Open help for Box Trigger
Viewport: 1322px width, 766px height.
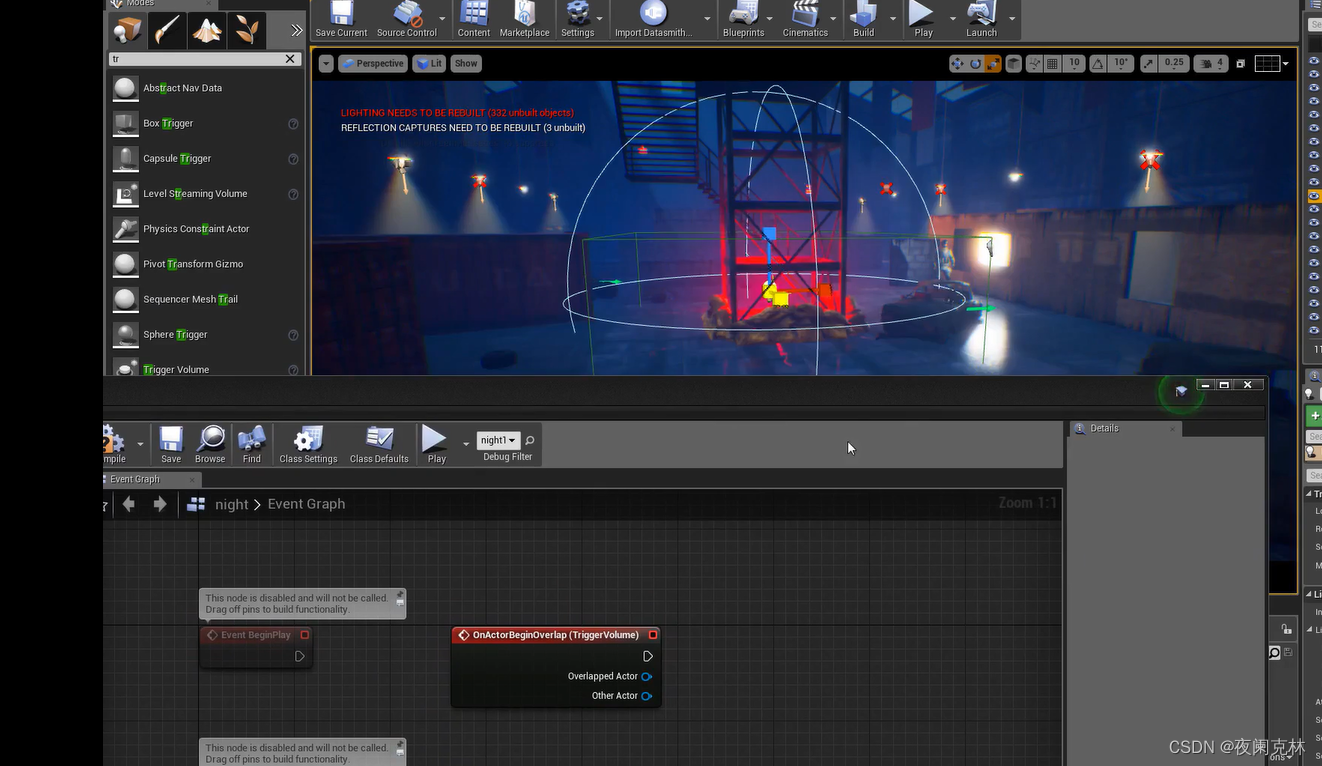pos(293,124)
